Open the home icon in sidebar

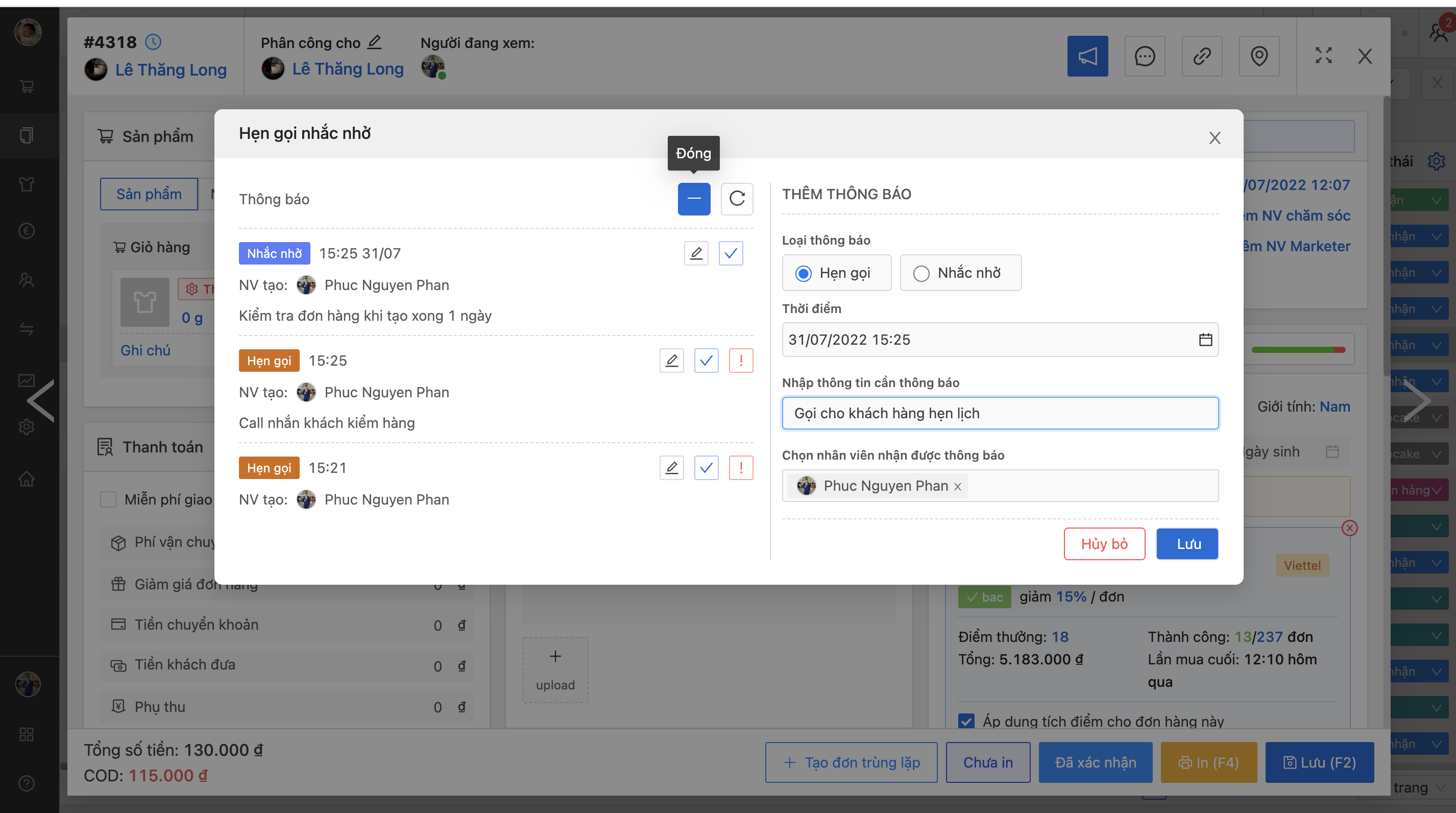27,479
